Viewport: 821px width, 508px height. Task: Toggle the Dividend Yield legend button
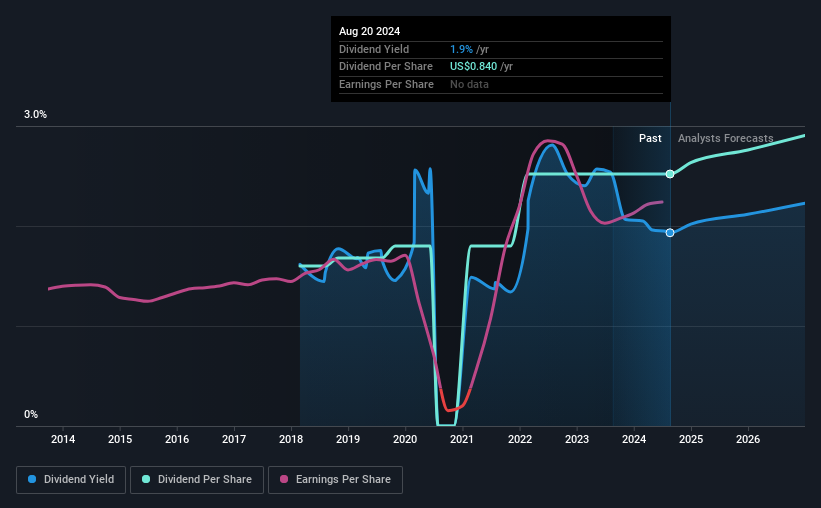(x=71, y=480)
